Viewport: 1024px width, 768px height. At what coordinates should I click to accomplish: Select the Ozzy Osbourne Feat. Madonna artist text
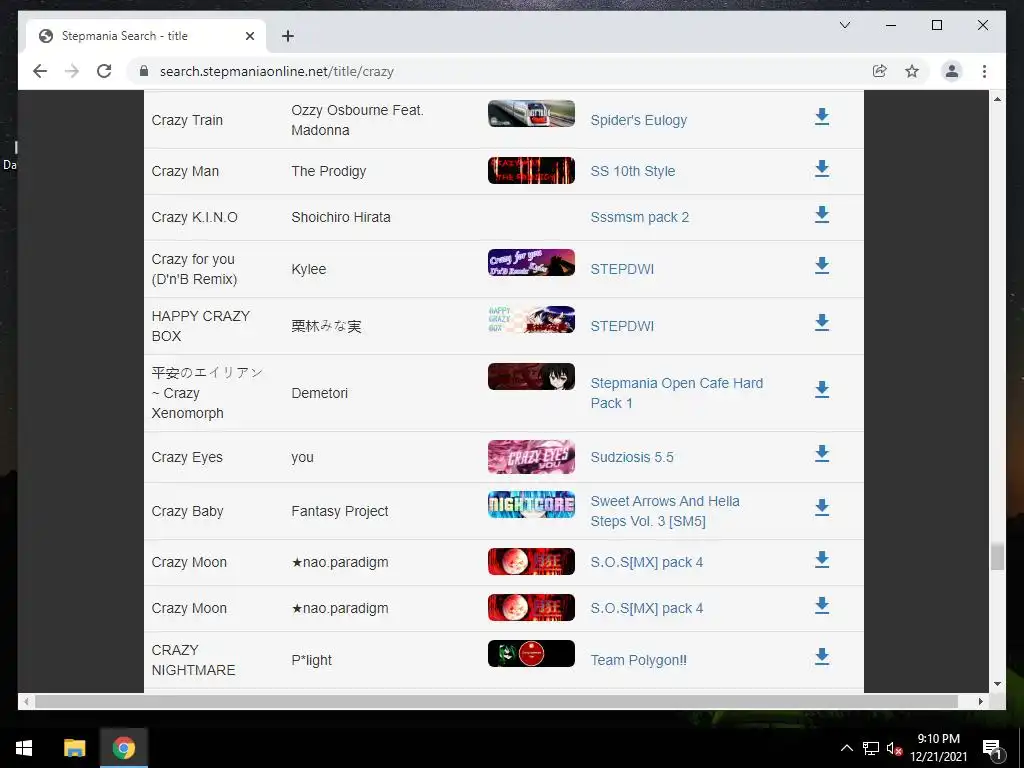357,120
